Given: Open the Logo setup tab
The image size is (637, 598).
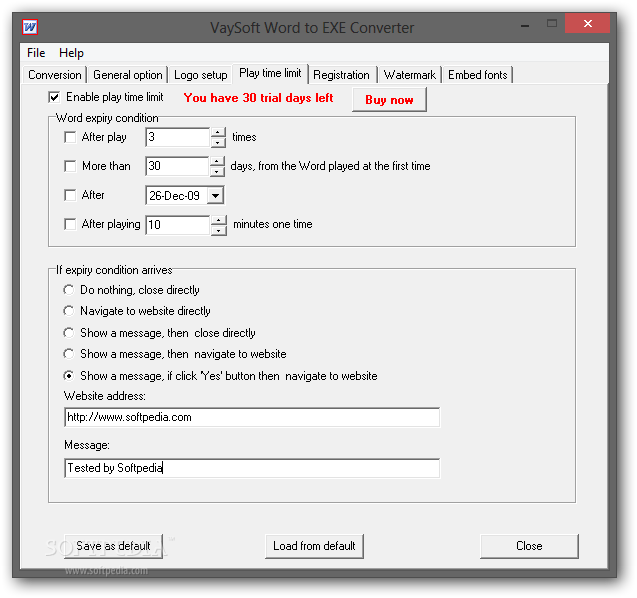Looking at the screenshot, I should [x=200, y=75].
